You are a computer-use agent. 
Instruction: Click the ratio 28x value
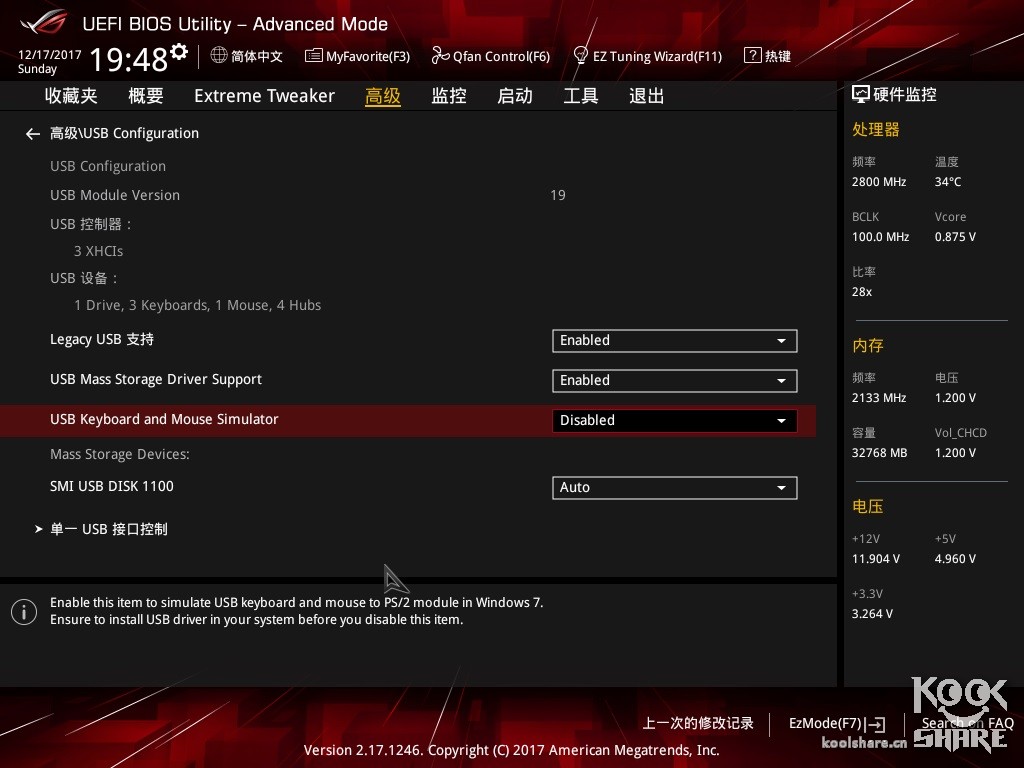pyautogui.click(x=862, y=292)
